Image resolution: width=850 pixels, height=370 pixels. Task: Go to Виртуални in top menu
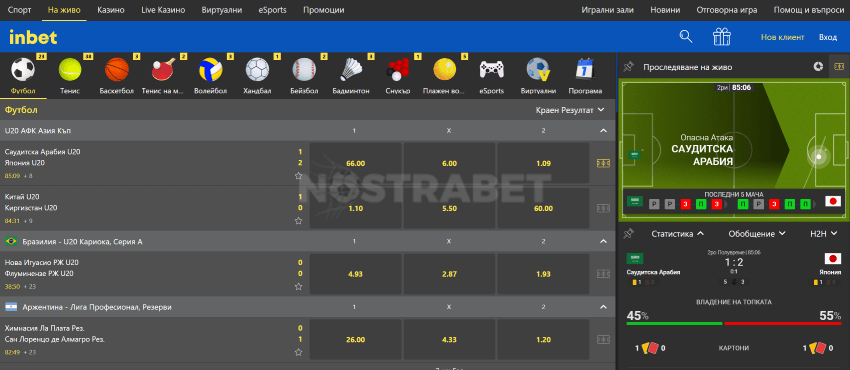click(222, 10)
